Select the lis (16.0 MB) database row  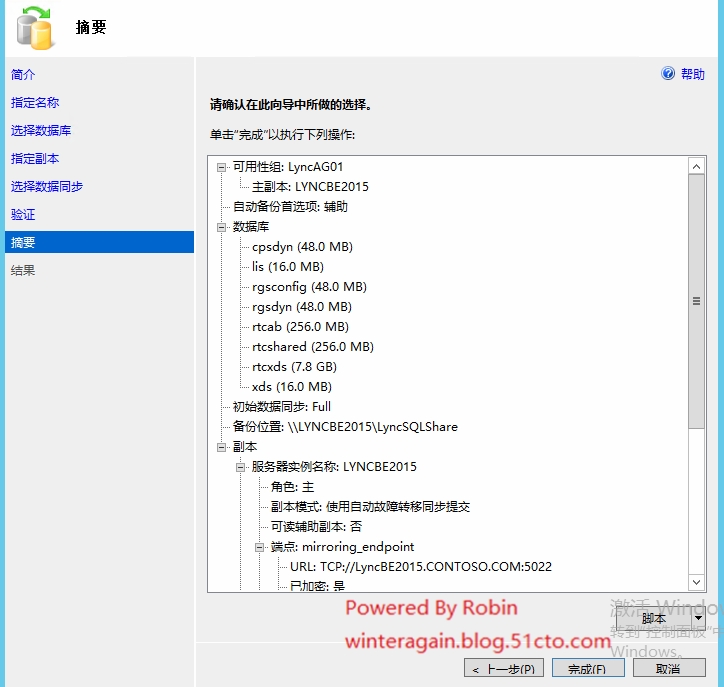(288, 267)
